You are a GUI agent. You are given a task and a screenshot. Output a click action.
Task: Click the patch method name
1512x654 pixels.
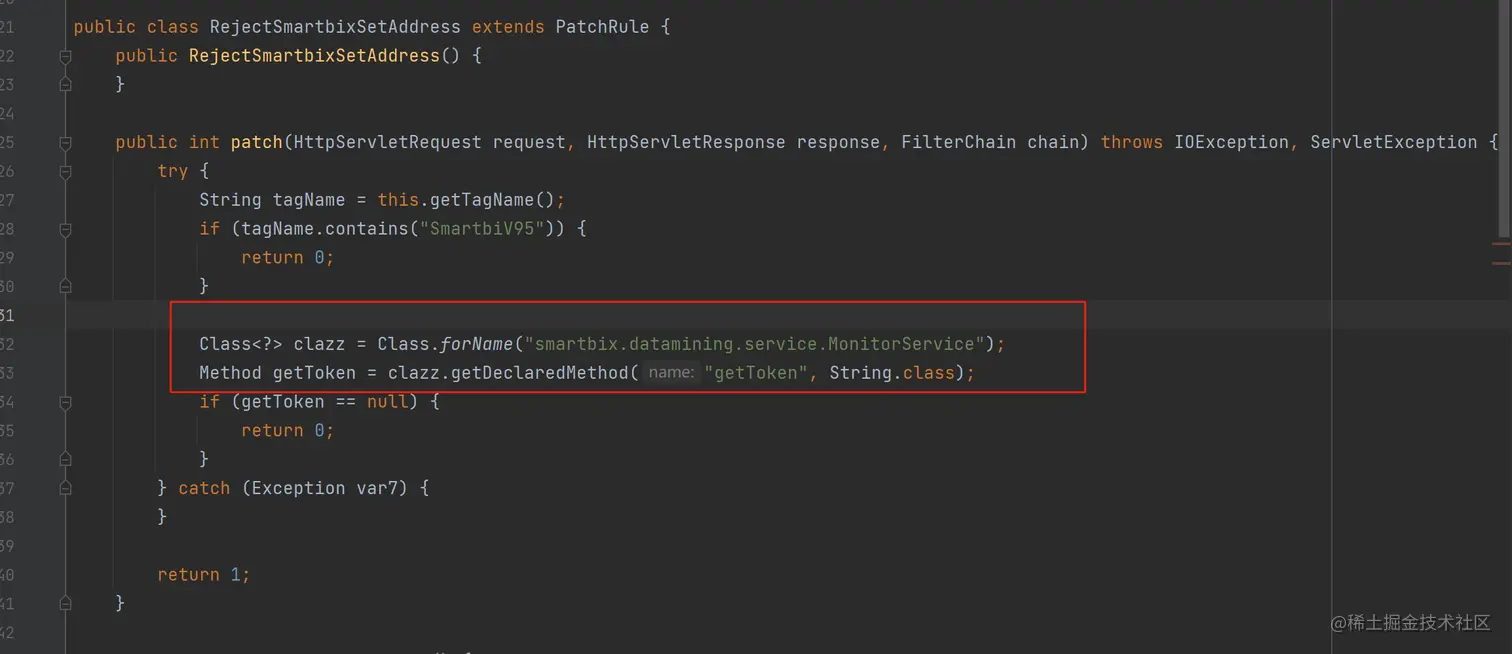point(257,142)
